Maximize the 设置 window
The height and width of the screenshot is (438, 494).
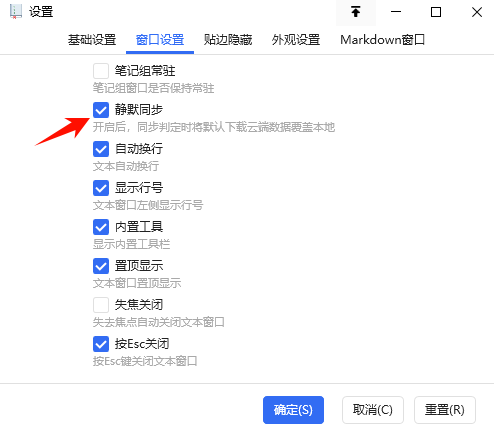click(436, 12)
